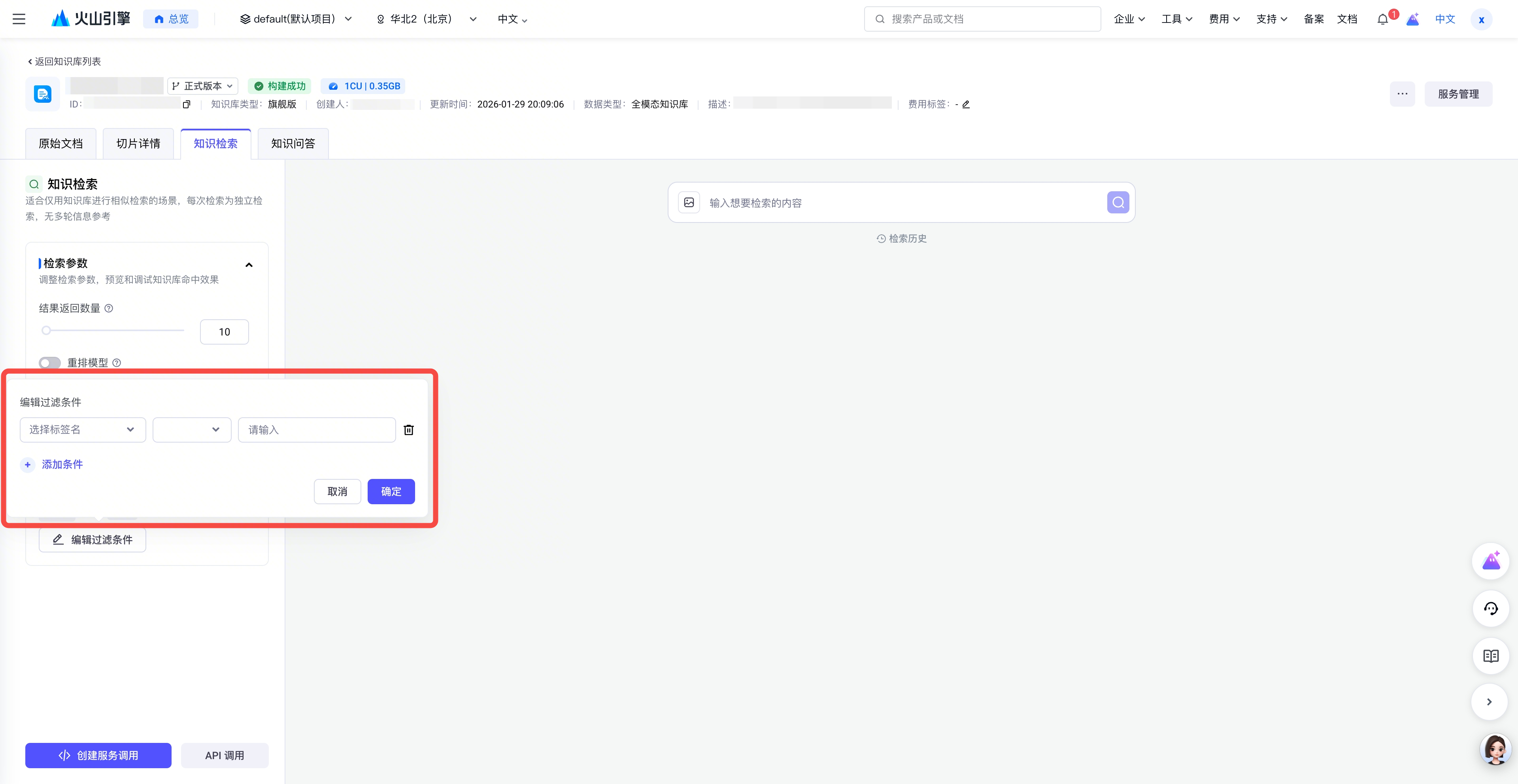Open the tag name selection dropdown
Viewport: 1518px width, 784px height.
(83, 430)
